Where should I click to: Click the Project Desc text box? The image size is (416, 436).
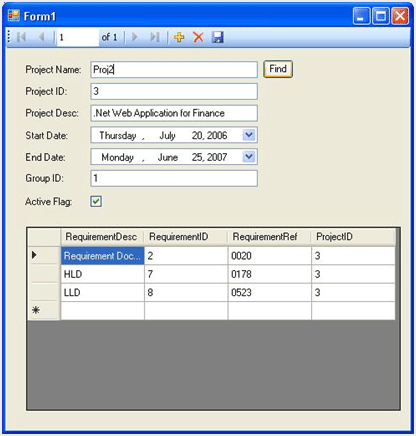pos(174,113)
